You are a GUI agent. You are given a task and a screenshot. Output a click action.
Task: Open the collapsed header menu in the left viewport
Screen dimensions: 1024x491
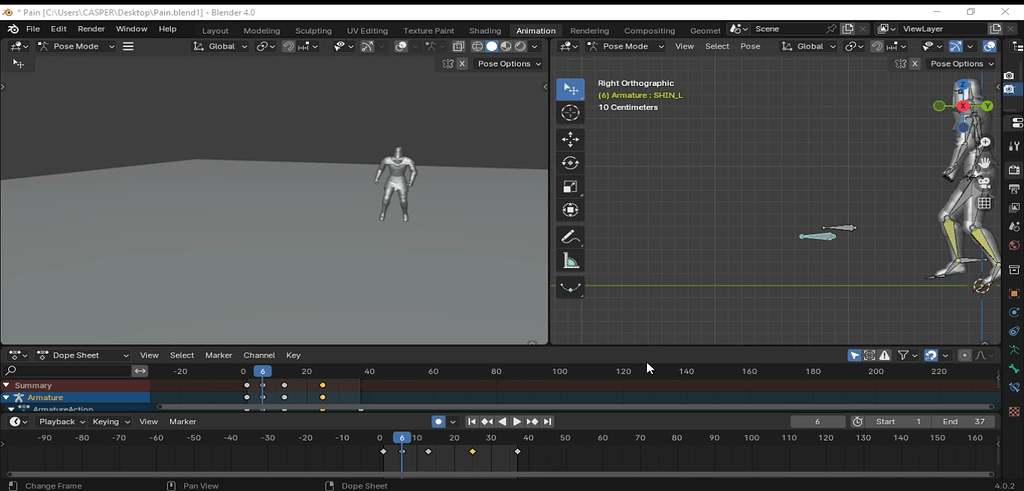(x=128, y=46)
